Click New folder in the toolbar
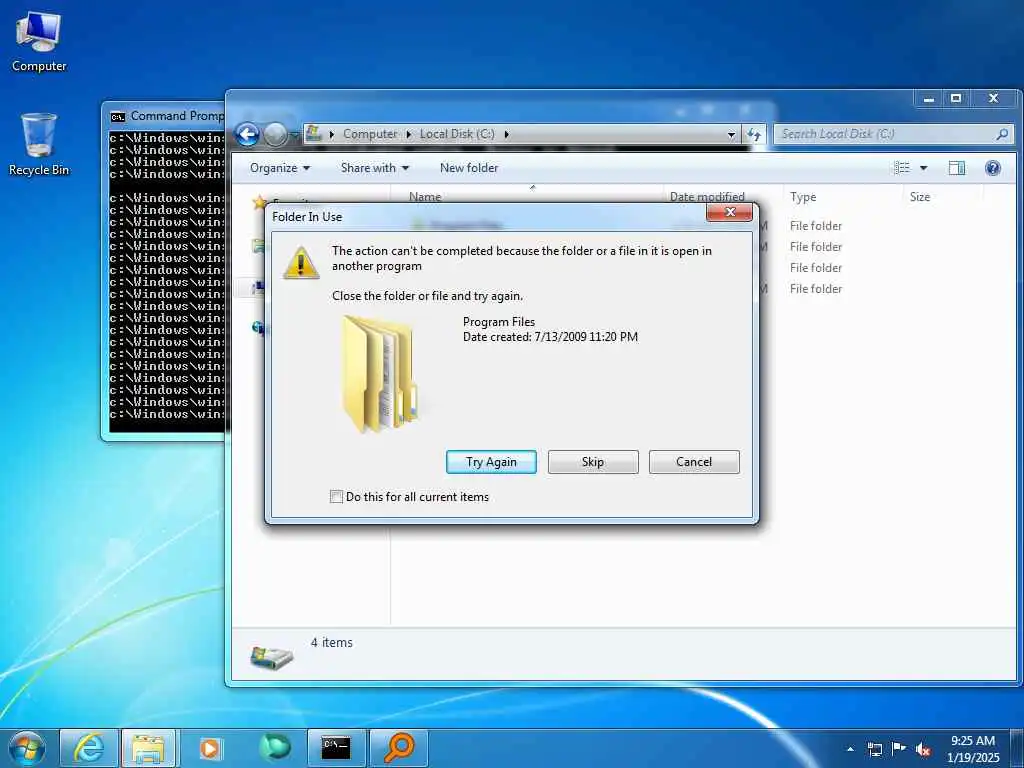Screen dimensions: 1024x768 coord(469,168)
